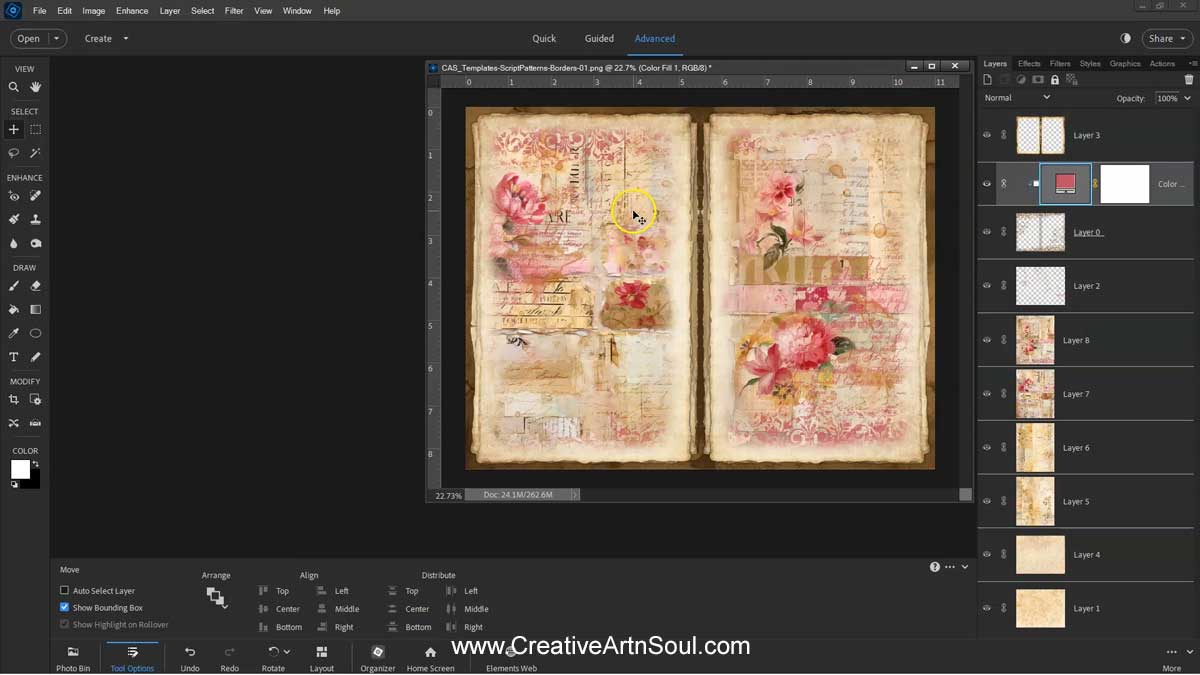The width and height of the screenshot is (1200, 675).
Task: Switch to the Effects tab
Action: click(x=1029, y=62)
